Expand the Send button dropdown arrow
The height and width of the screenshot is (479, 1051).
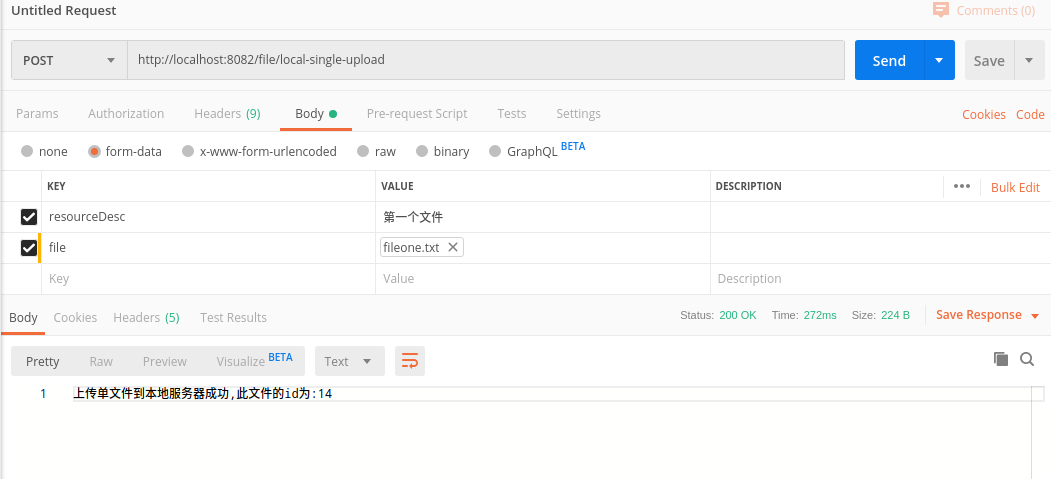point(939,60)
